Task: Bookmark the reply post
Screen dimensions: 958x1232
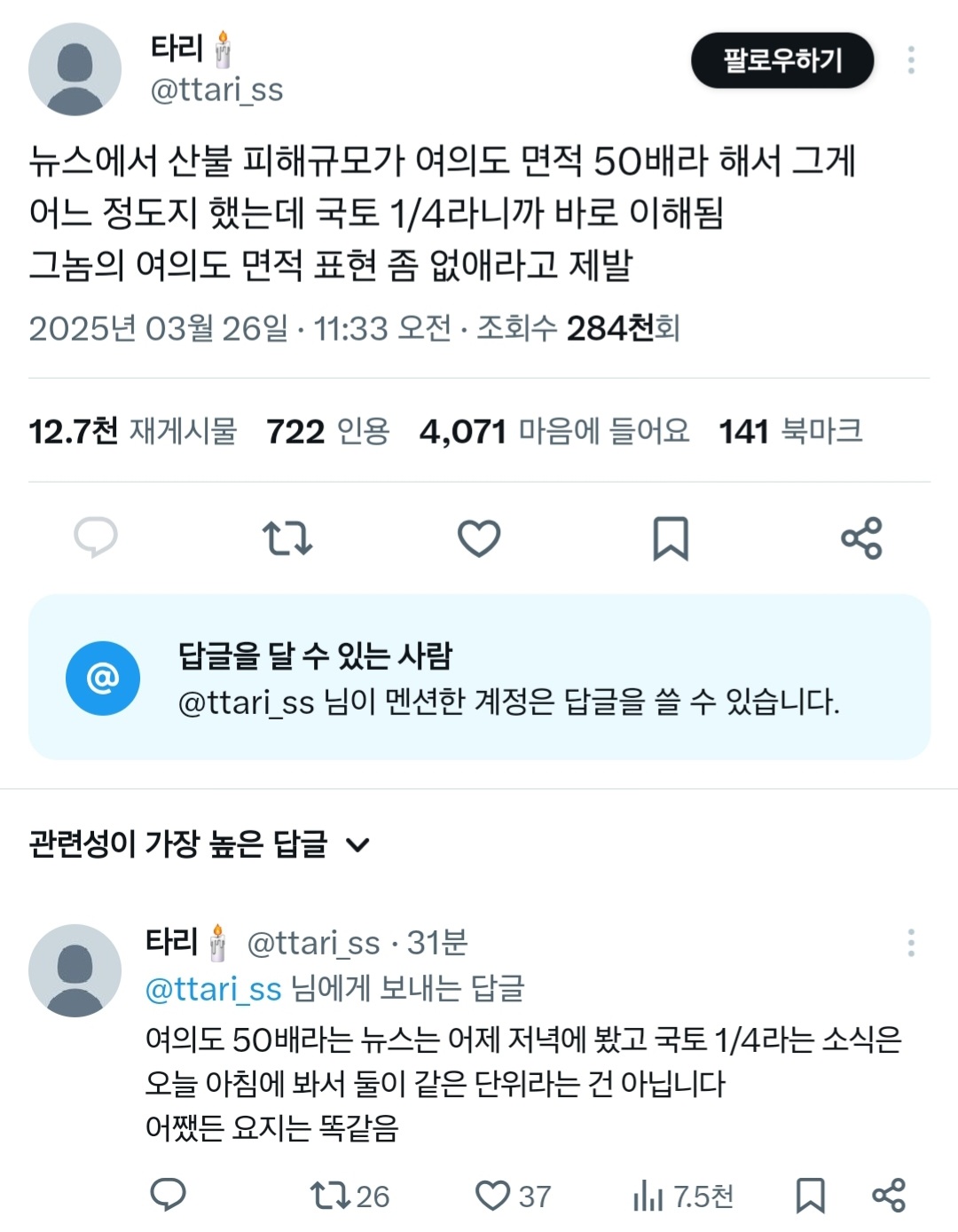Action: tap(811, 1196)
